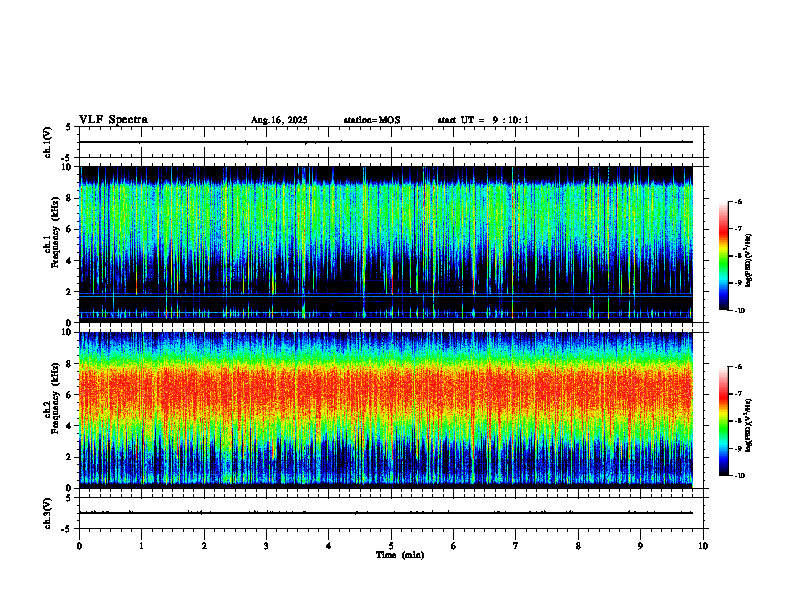Viewport: 792px width, 612px height.
Task: Click time axis tick label "4"
Action: click(x=328, y=546)
